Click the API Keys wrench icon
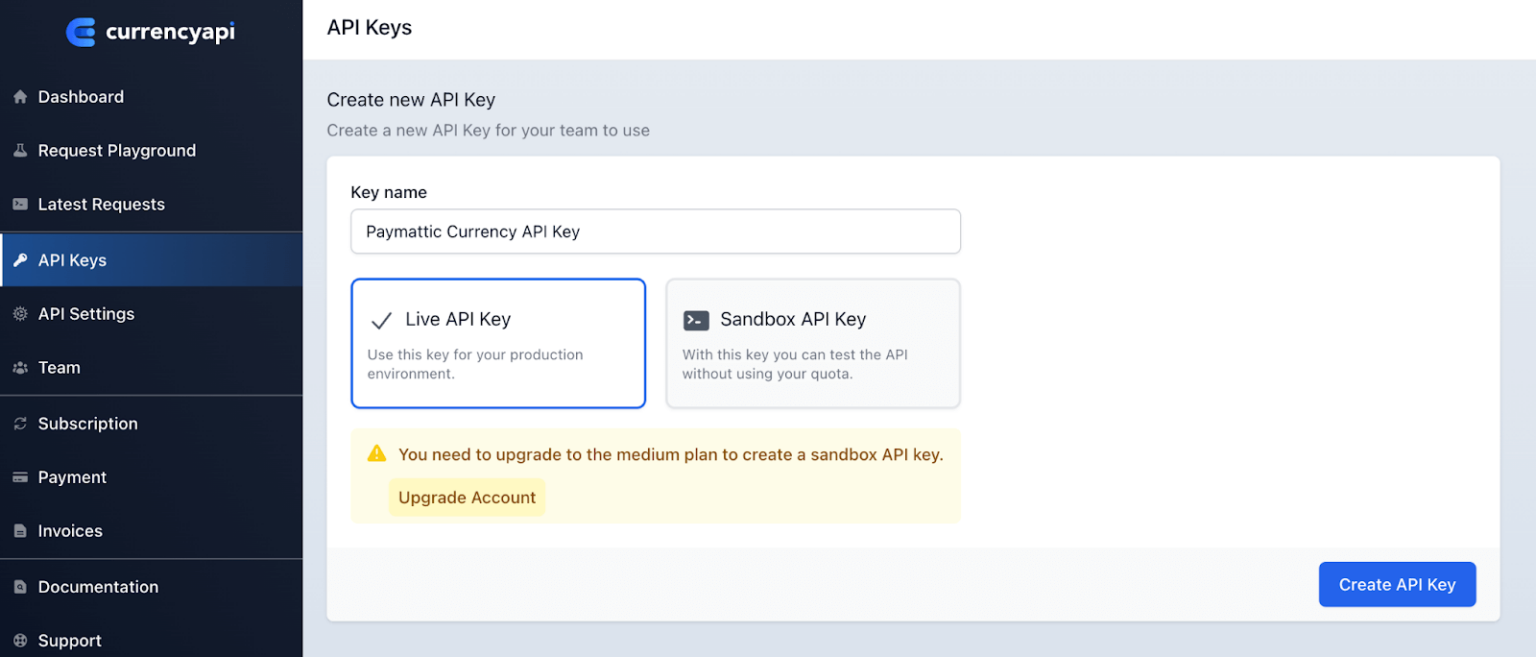Image resolution: width=1536 pixels, height=657 pixels. [x=20, y=259]
